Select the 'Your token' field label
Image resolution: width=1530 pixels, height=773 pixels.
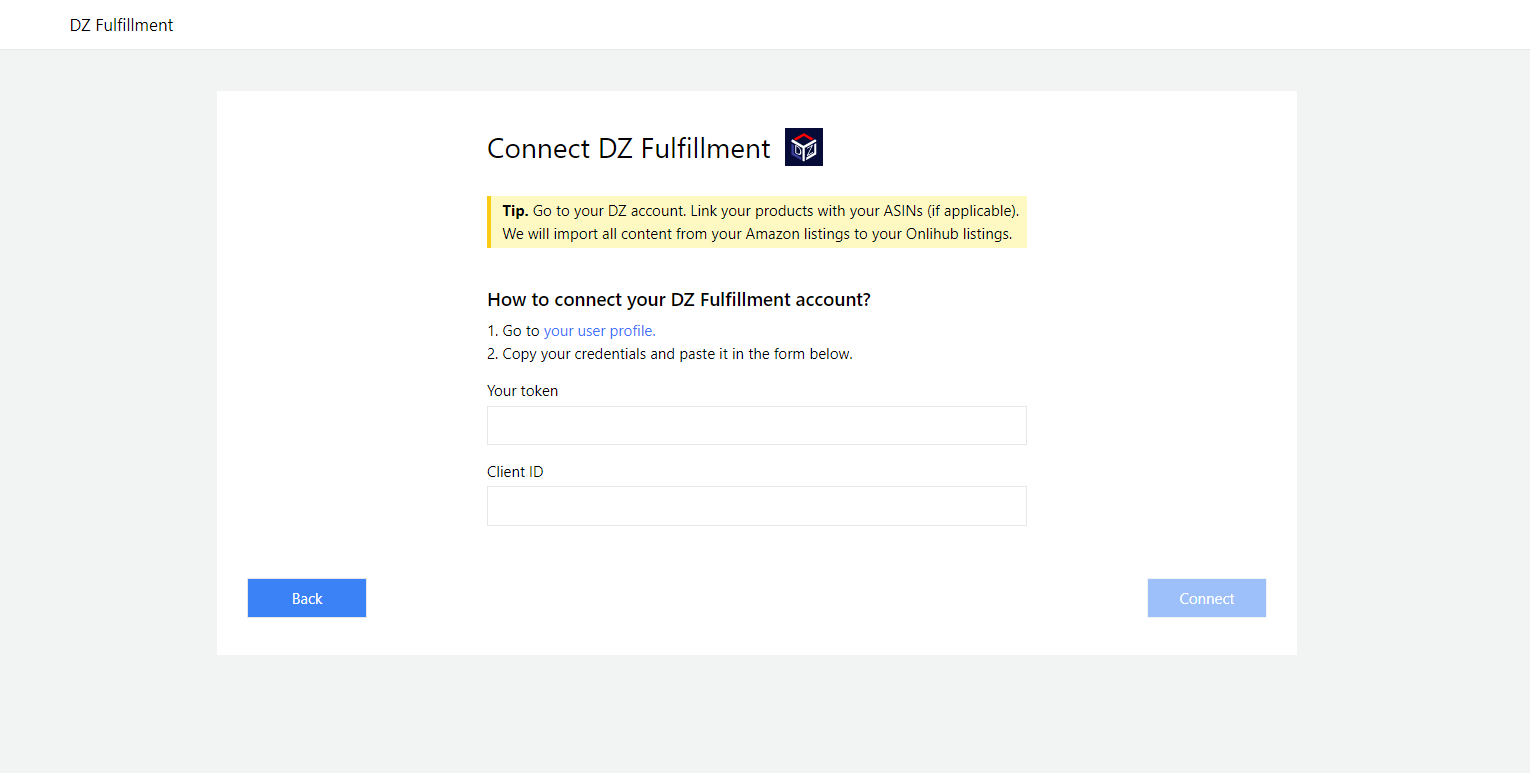point(523,391)
